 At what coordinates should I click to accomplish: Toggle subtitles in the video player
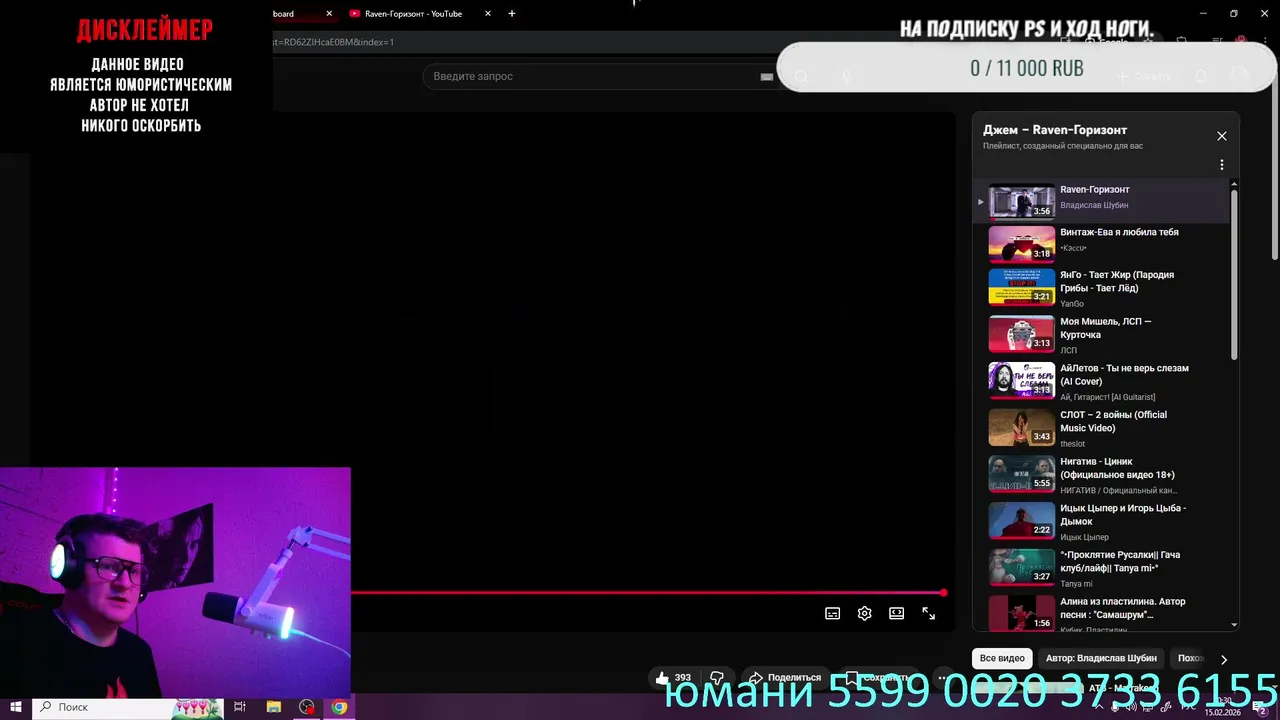point(832,614)
